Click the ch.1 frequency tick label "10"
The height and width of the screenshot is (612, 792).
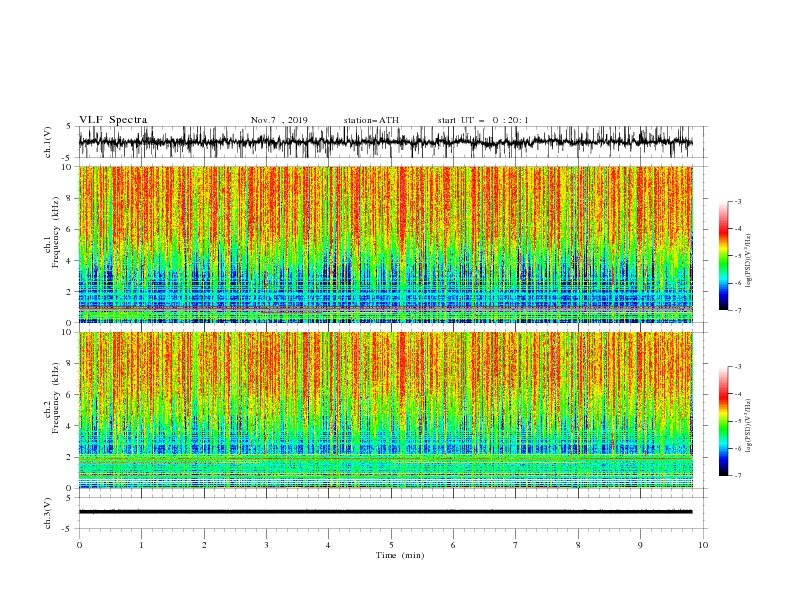point(67,167)
